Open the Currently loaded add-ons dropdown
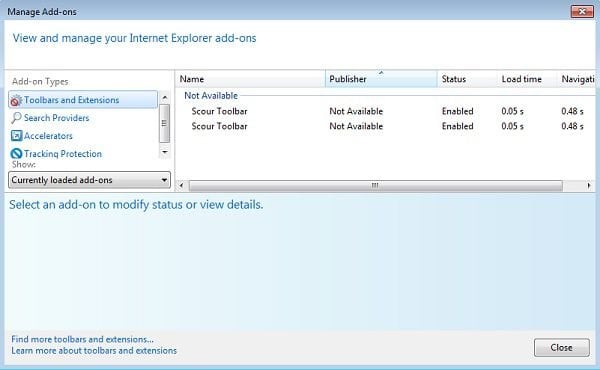The image size is (600, 370). point(89,180)
